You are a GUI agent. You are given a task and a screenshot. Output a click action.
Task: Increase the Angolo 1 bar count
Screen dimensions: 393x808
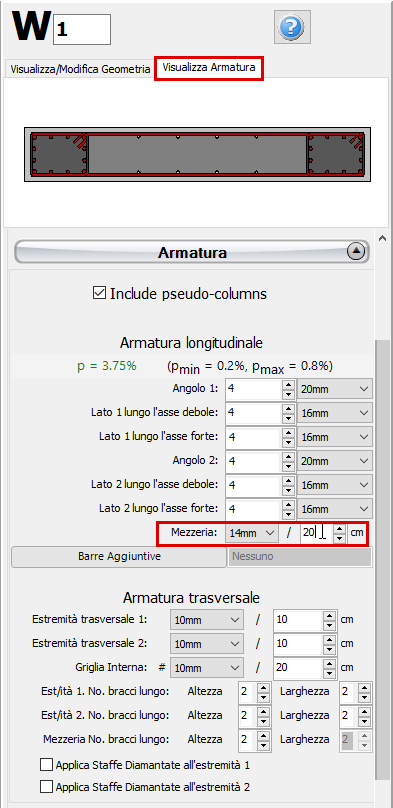(287, 384)
